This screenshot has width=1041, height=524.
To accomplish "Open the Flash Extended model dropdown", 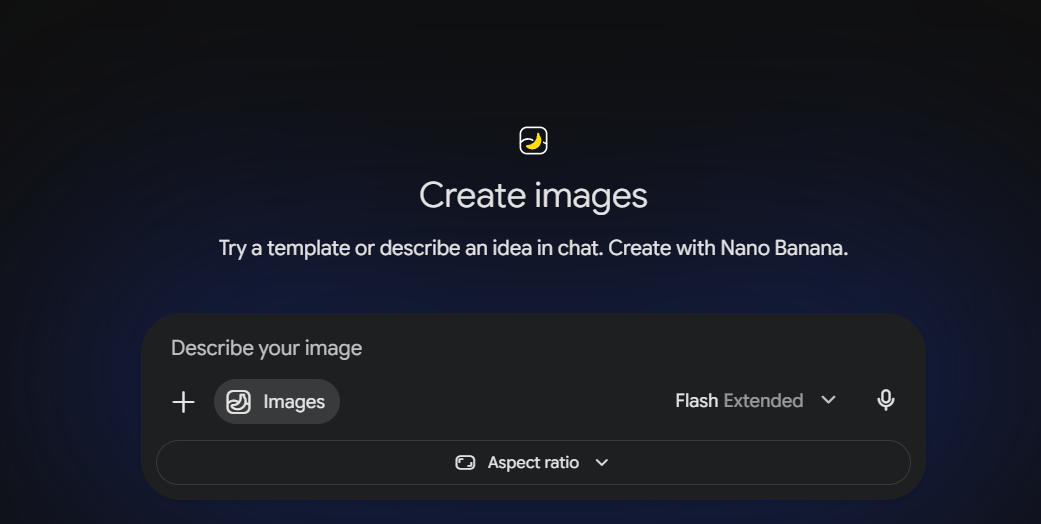I will click(756, 400).
